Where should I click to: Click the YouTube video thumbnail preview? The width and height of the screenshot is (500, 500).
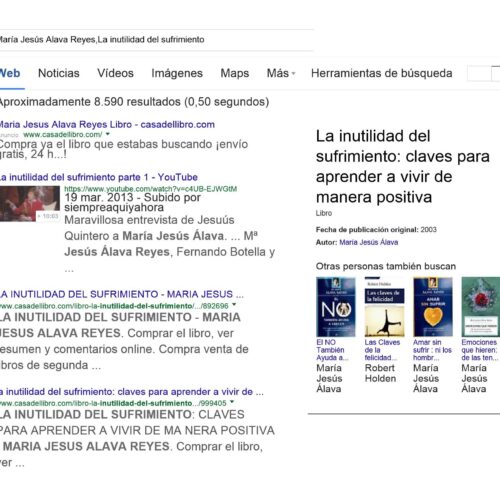(30, 204)
